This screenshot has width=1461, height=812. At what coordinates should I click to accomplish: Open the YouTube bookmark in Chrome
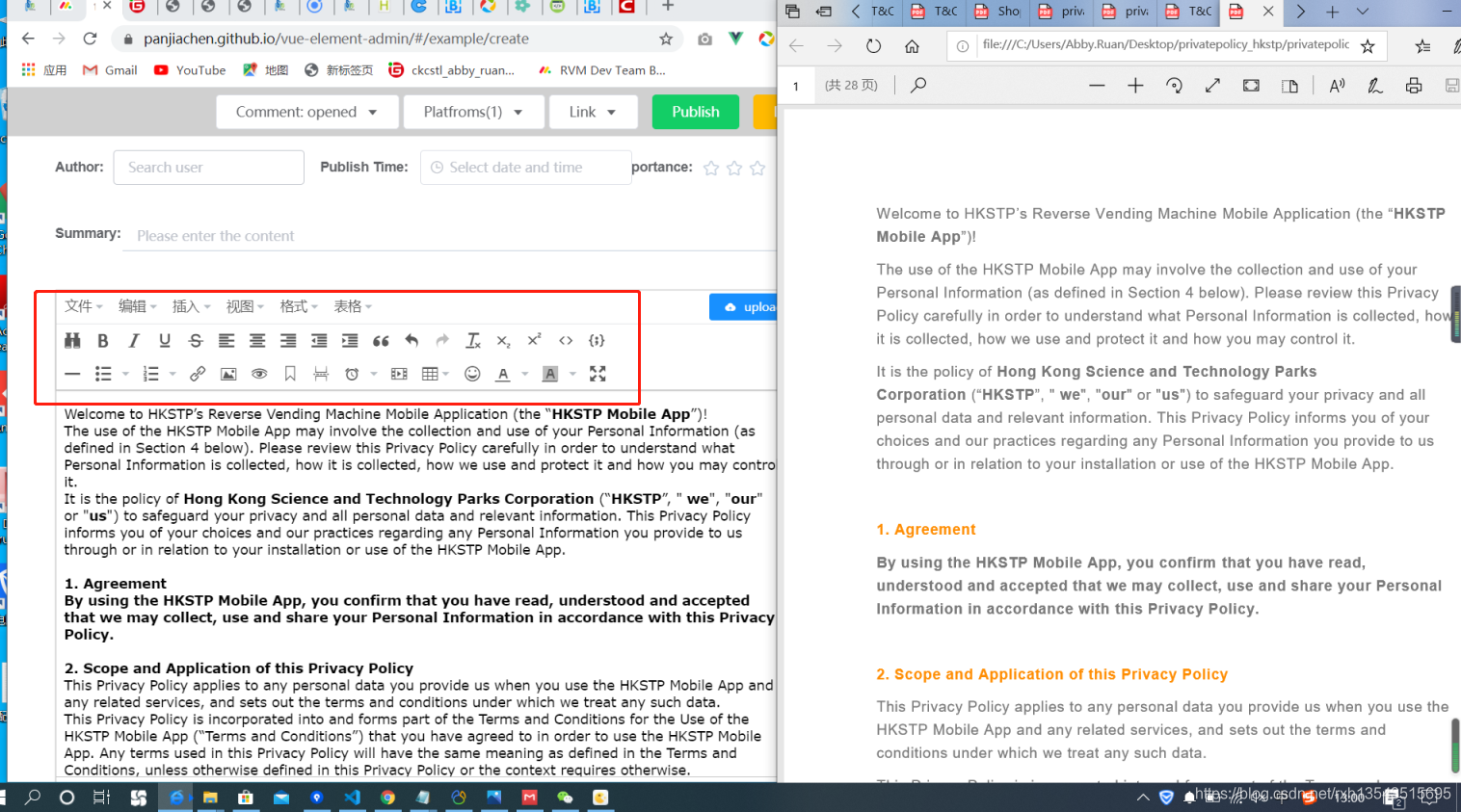190,70
